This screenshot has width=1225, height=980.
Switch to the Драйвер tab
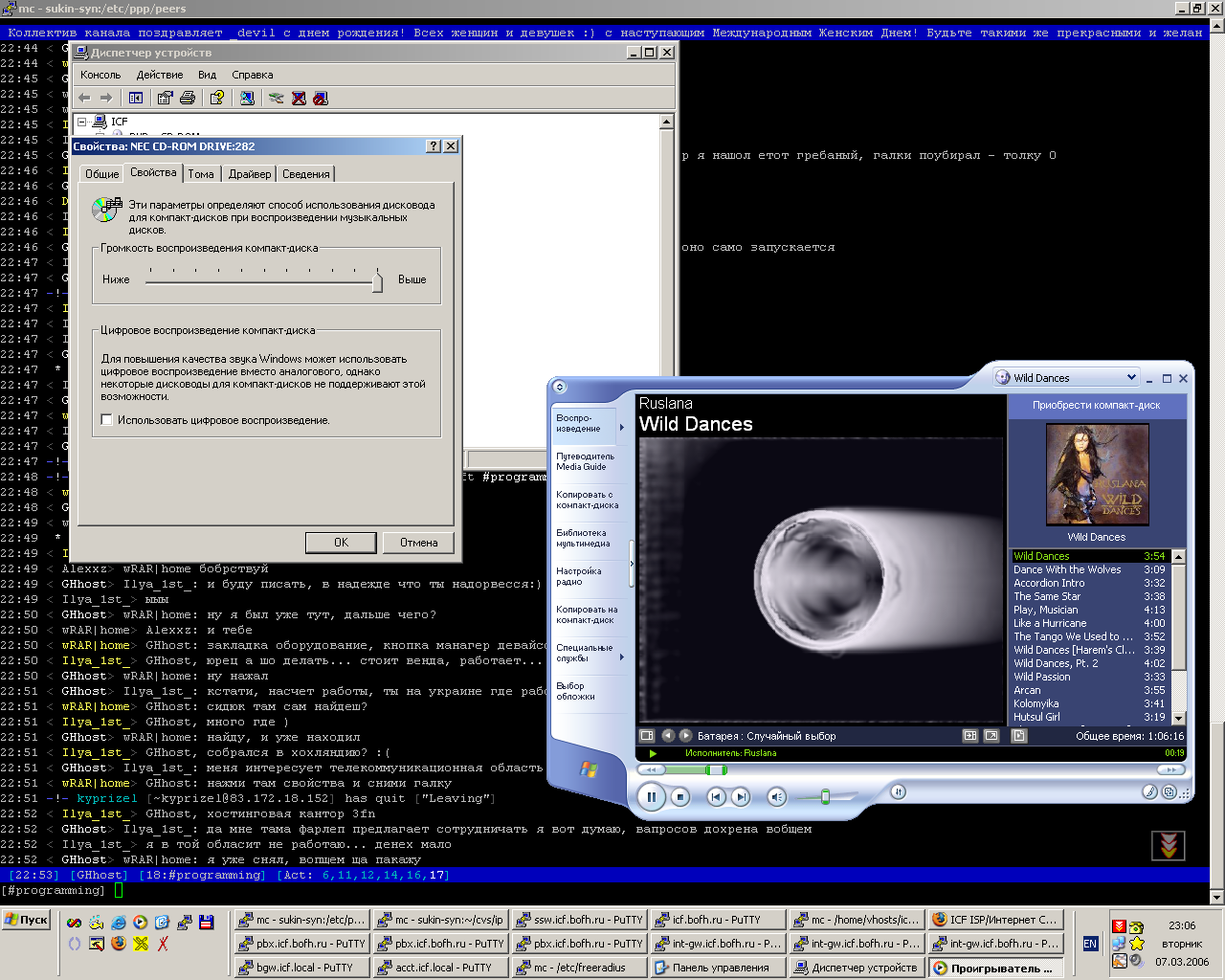250,174
